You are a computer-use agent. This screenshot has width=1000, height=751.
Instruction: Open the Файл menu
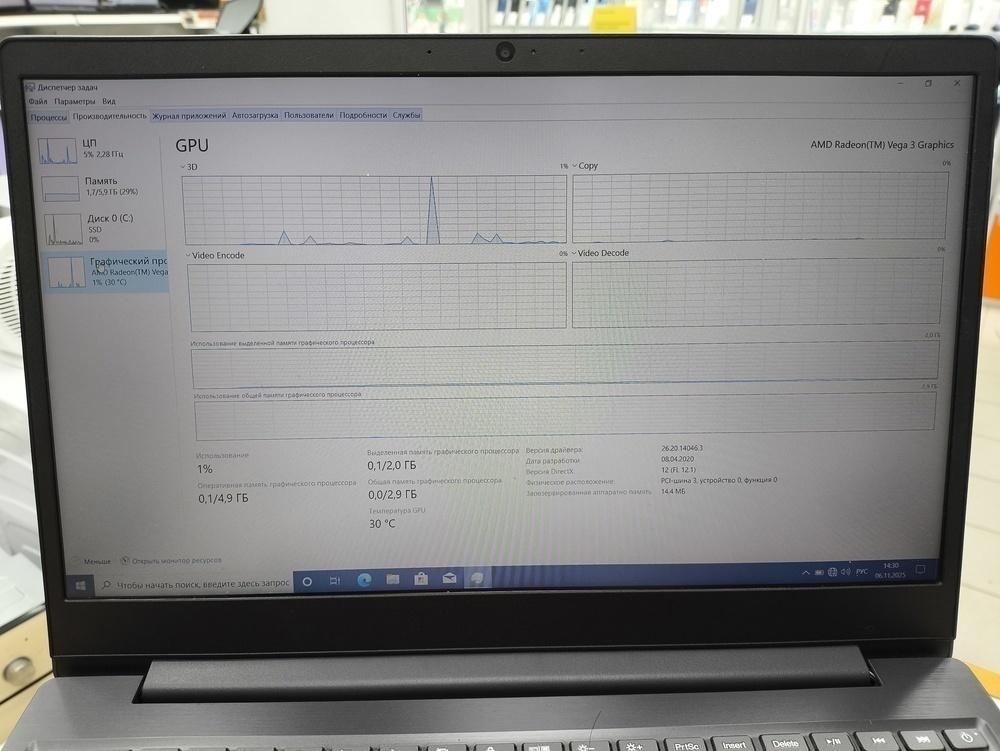[38, 101]
